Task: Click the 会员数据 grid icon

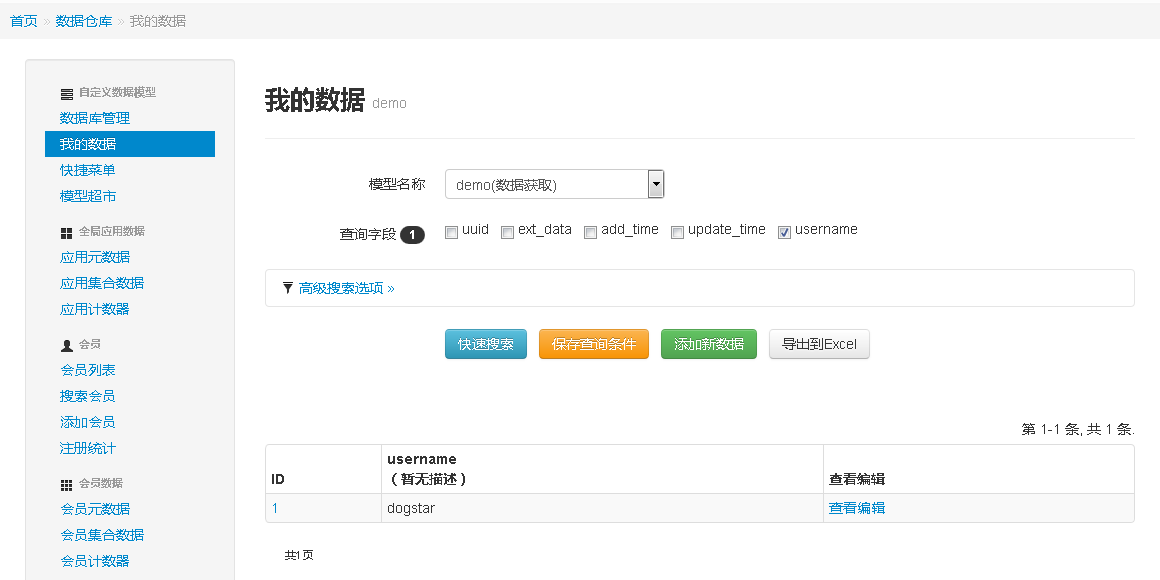Action: coord(67,485)
